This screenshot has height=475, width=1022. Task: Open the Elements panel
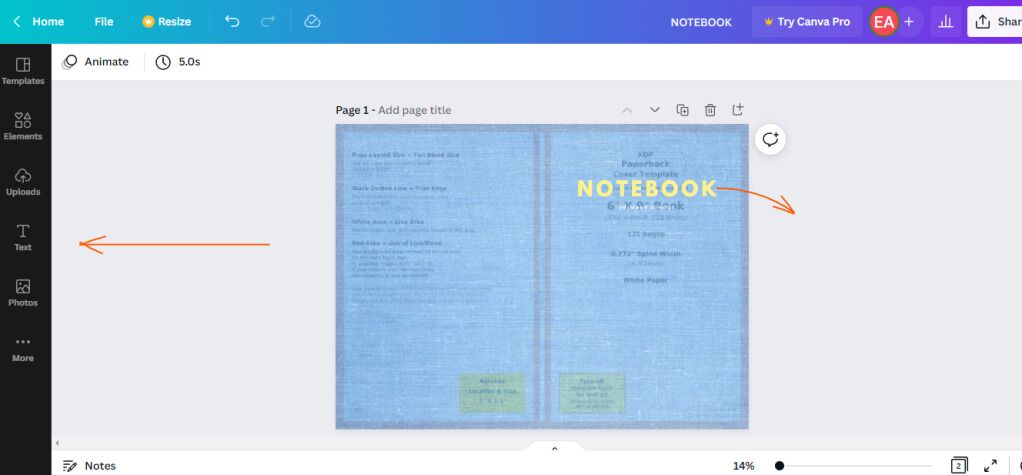click(24, 126)
